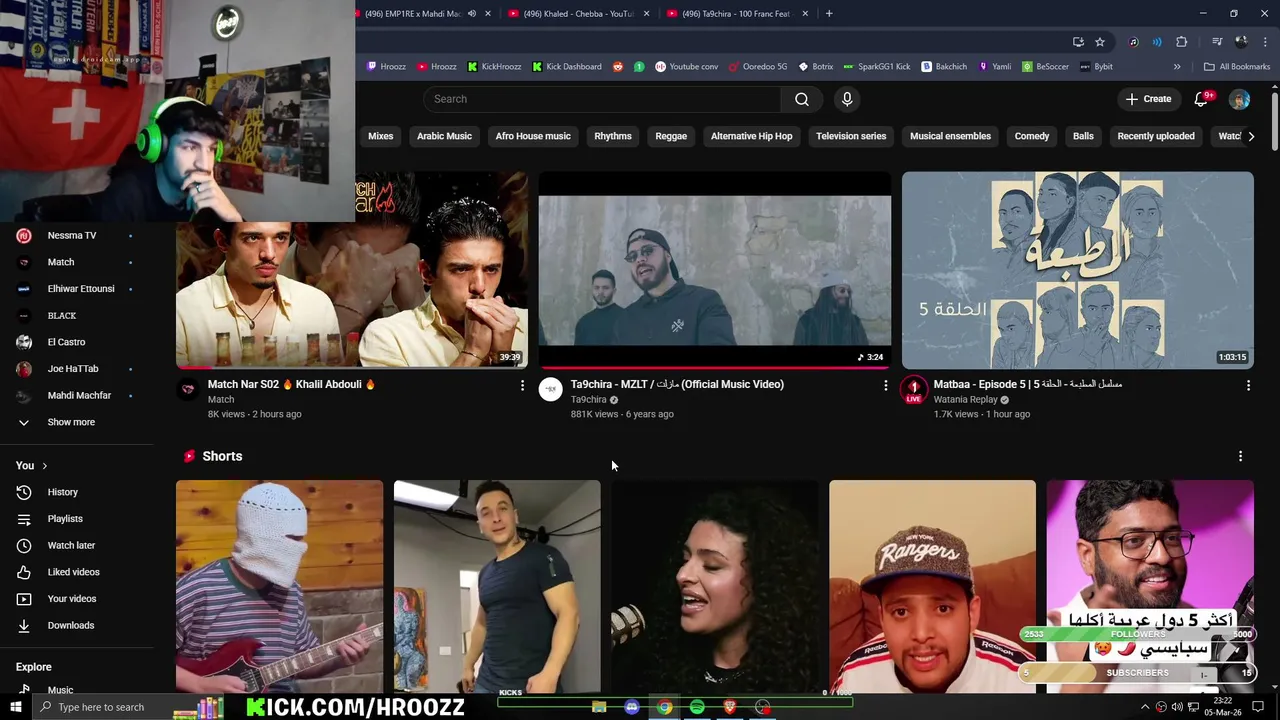
Task: Select the Comedy chip
Action: (x=1032, y=136)
